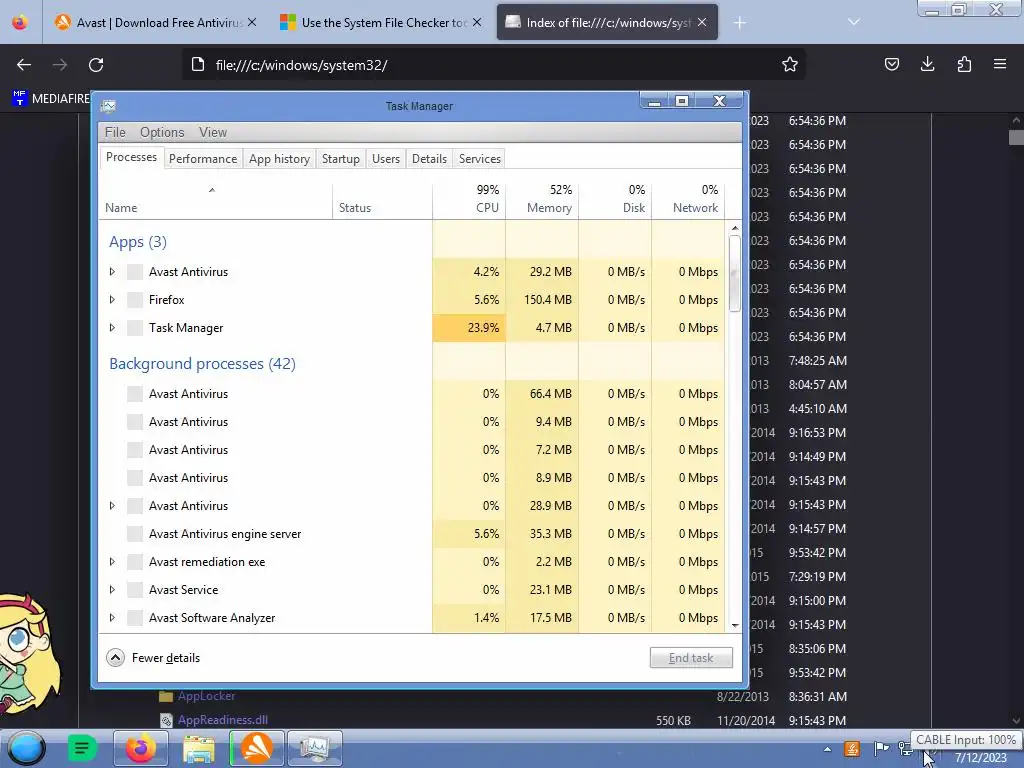Expand the Avast remediation exe process
The width and height of the screenshot is (1024, 768).
click(x=112, y=562)
